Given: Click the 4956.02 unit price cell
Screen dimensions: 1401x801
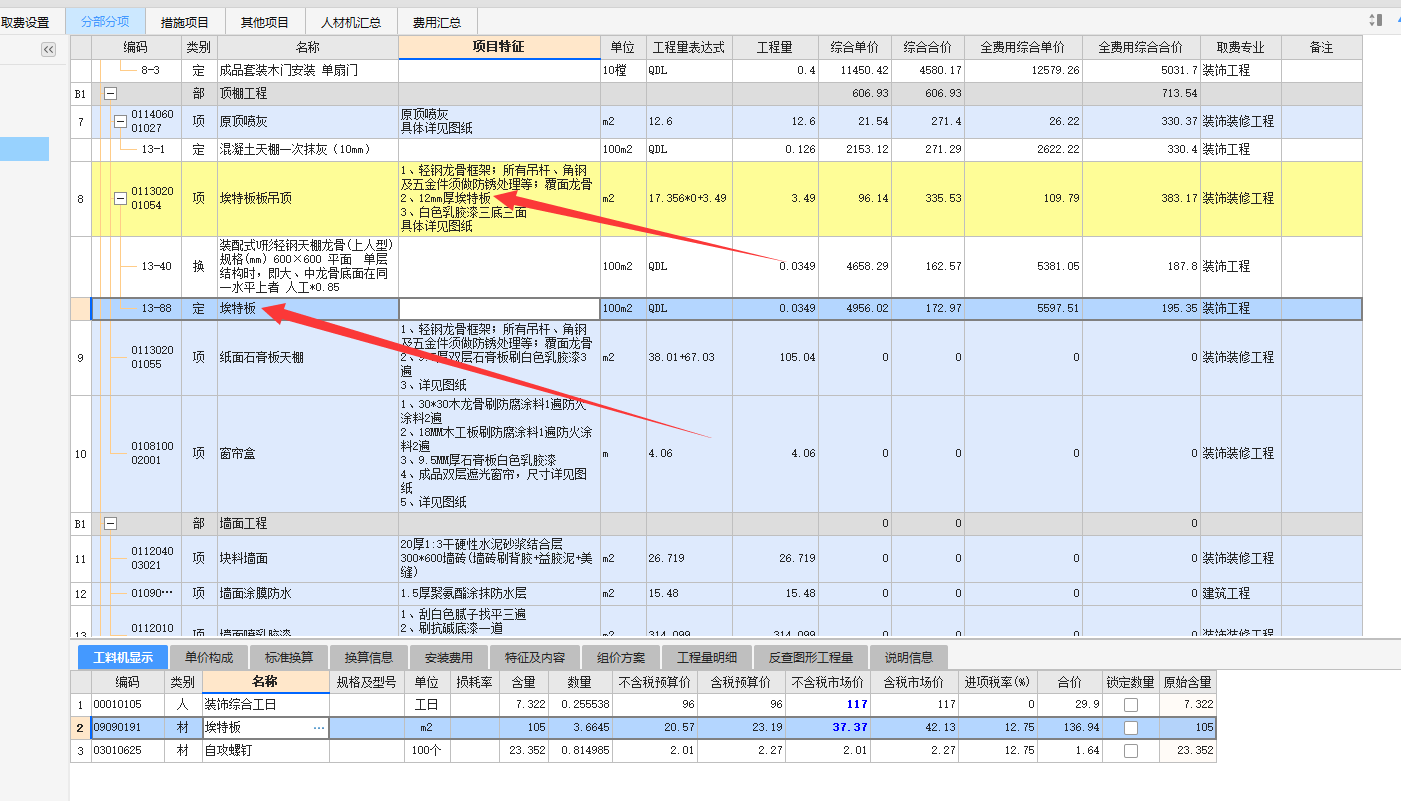Looking at the screenshot, I should (x=854, y=308).
